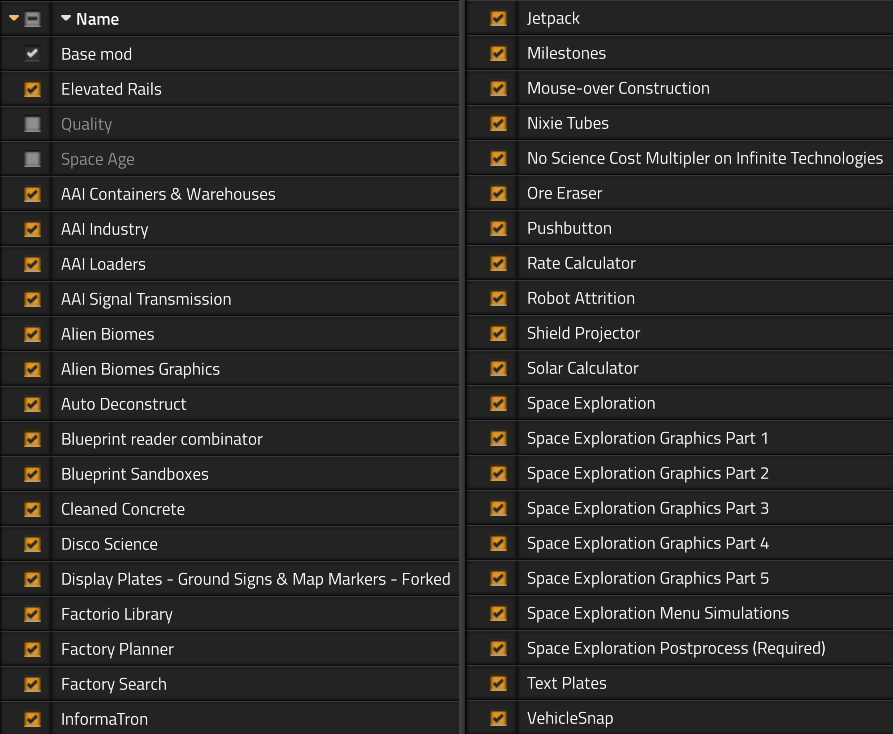Select the Rate Calculator mod entry
The width and height of the screenshot is (893, 734).
pos(705,263)
